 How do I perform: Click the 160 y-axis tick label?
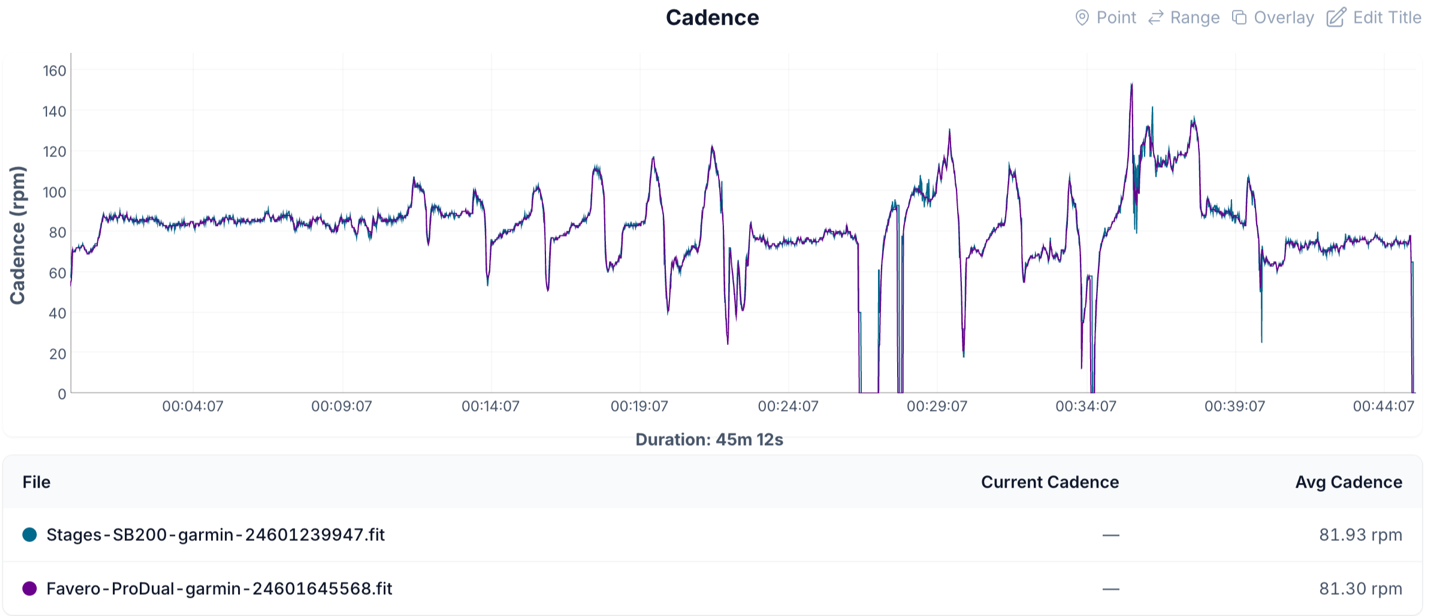(54, 71)
